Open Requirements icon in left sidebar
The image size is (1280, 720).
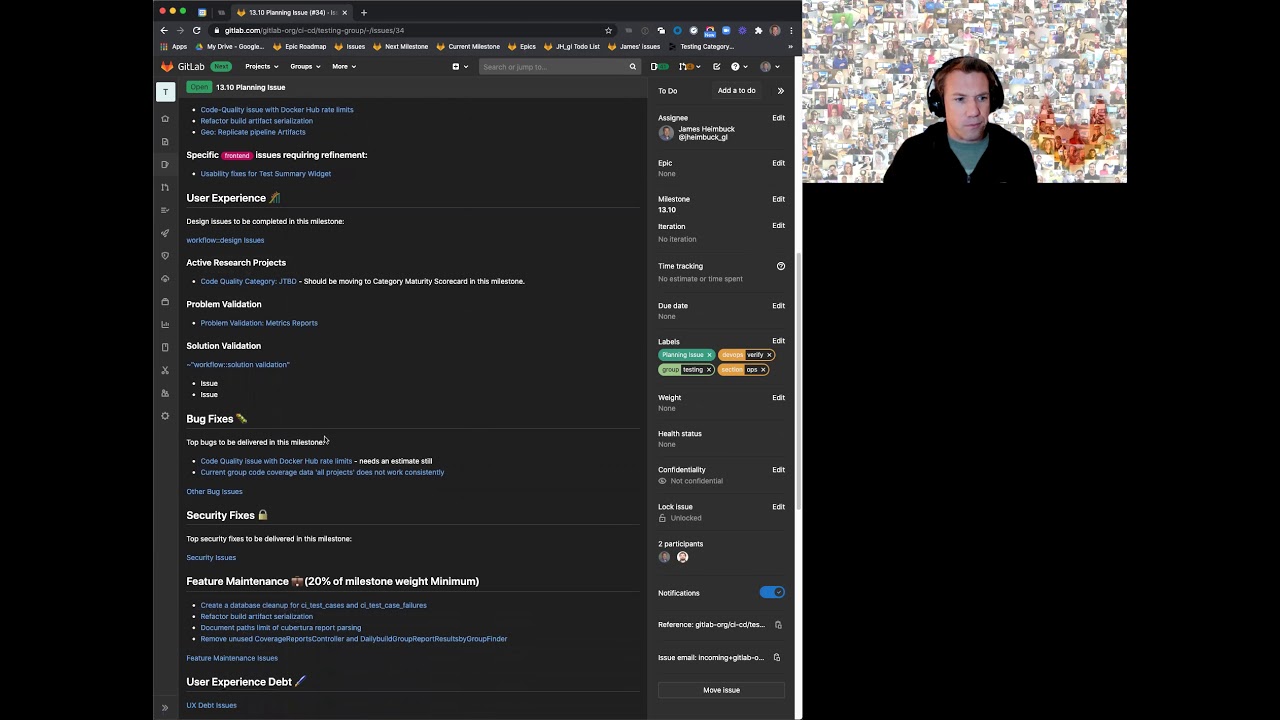tap(165, 210)
